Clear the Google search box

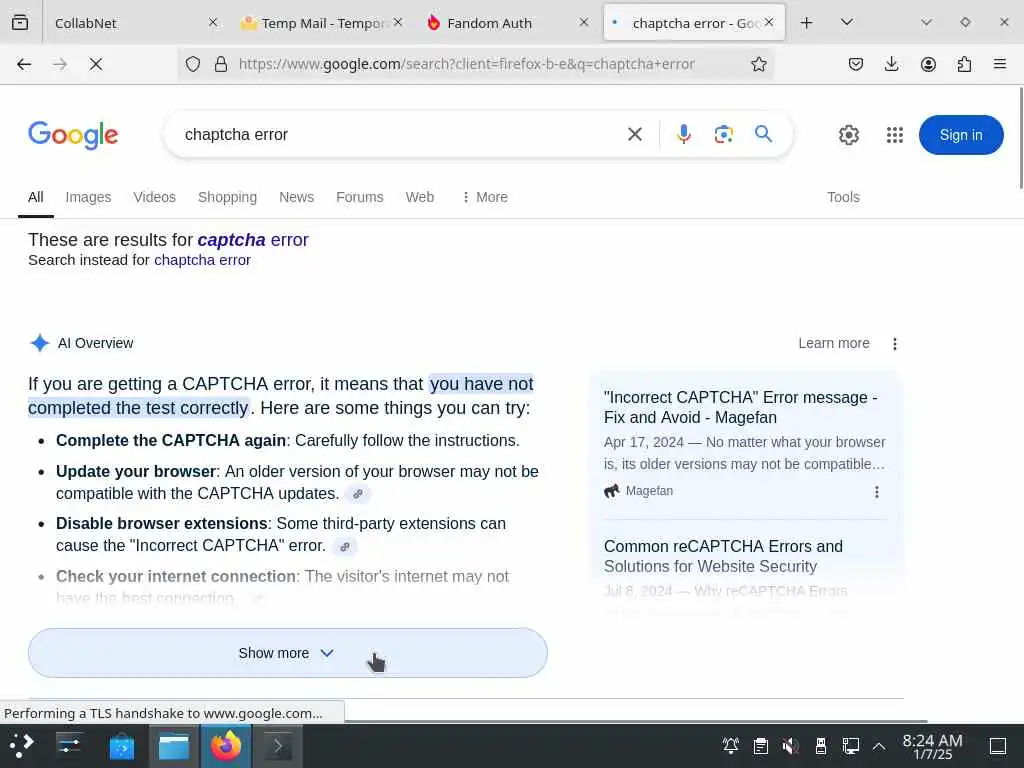tap(634, 135)
